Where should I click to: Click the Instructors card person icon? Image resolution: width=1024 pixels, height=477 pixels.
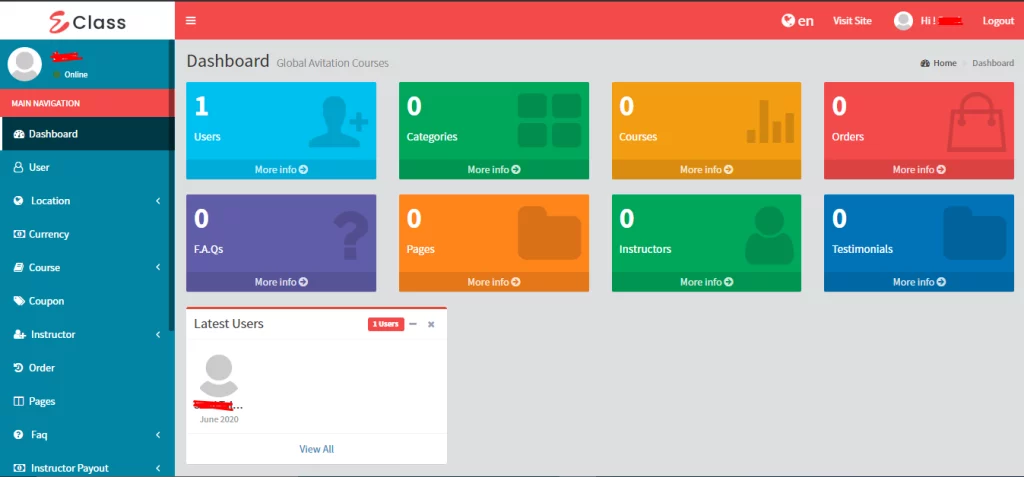click(x=769, y=235)
